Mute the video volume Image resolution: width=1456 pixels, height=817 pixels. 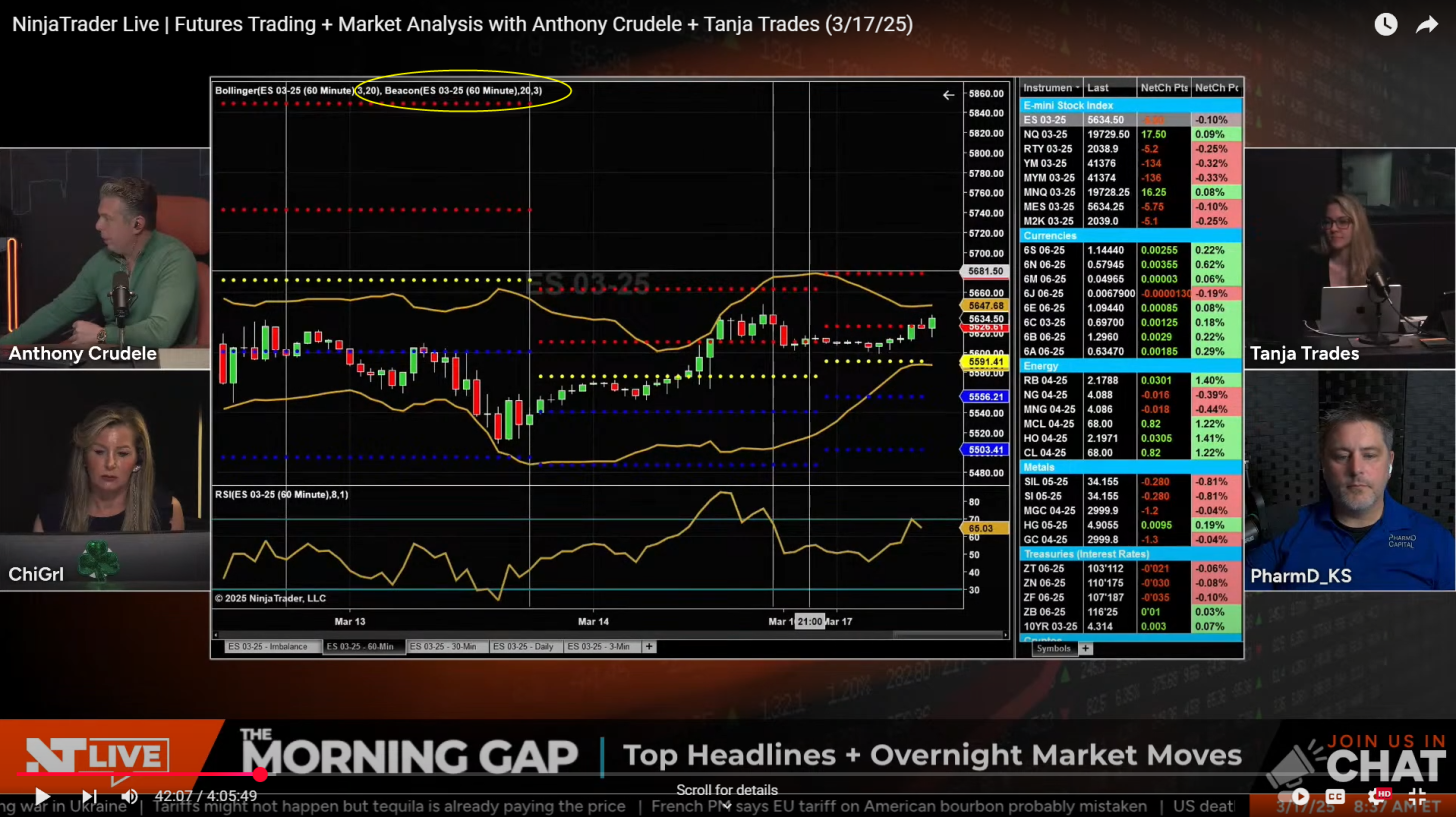pos(130,796)
